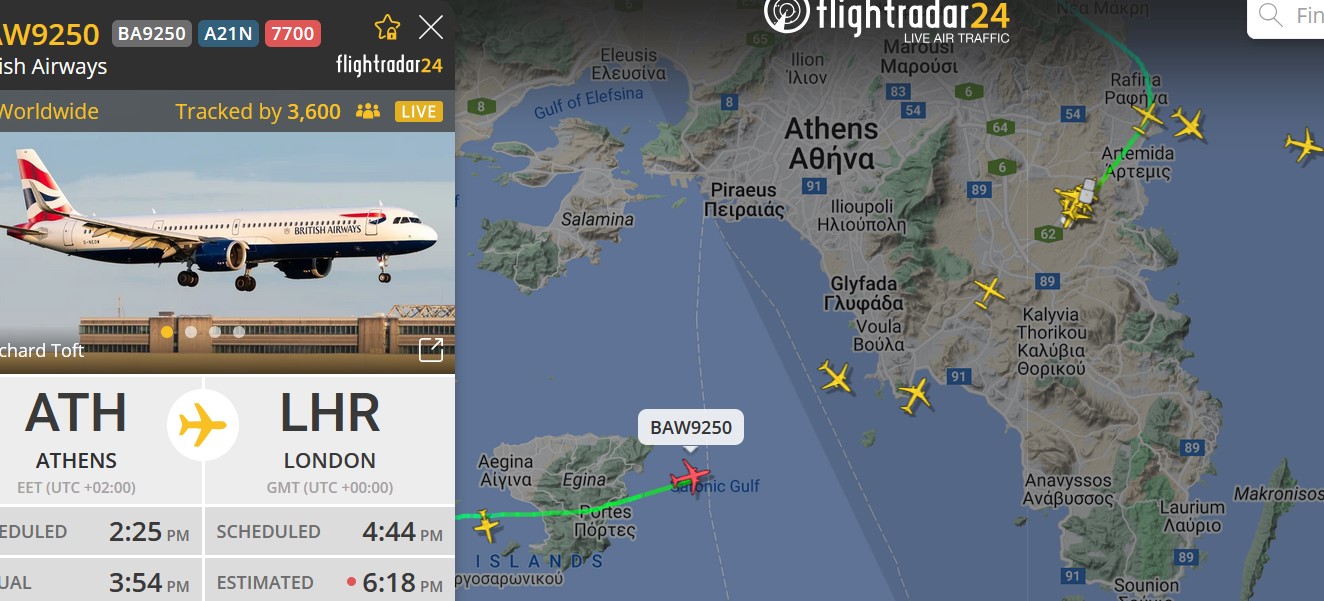1324x601 pixels.
Task: Click the yellow plane near Aegina island
Action: [487, 525]
